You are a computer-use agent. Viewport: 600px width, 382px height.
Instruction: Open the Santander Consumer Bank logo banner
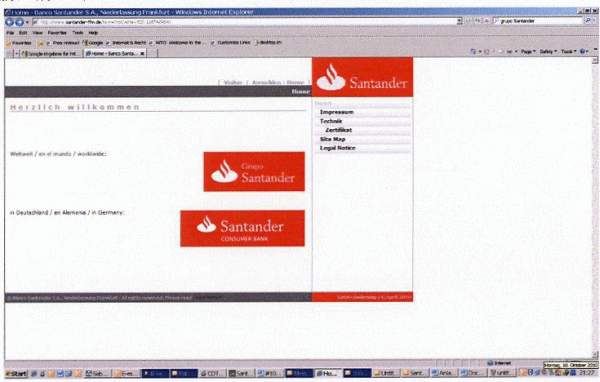pyautogui.click(x=243, y=229)
